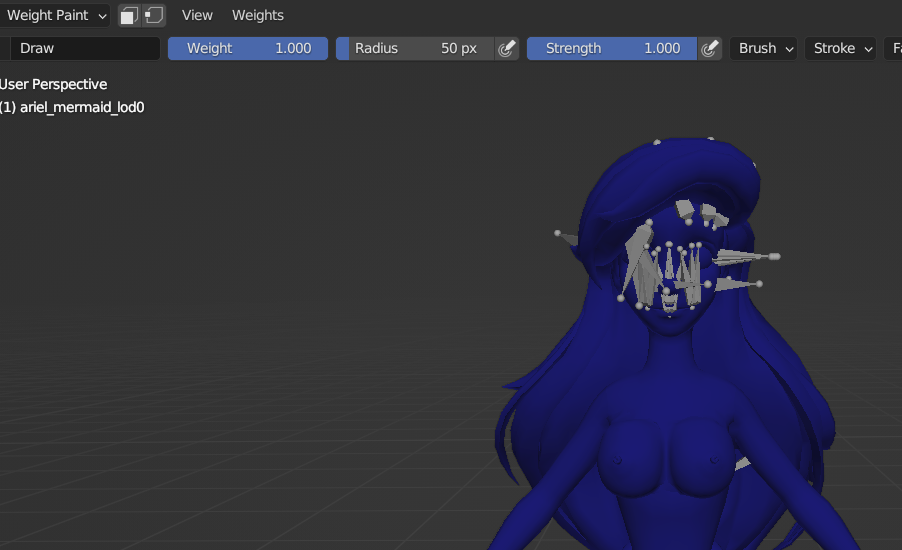Open the View menu
The height and width of the screenshot is (550, 902).
pyautogui.click(x=197, y=16)
